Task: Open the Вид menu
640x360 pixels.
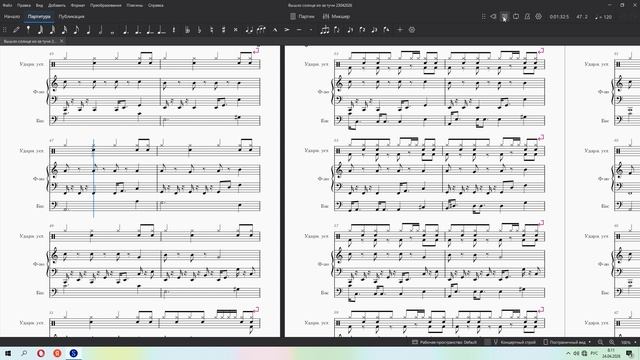Action: 39,5
